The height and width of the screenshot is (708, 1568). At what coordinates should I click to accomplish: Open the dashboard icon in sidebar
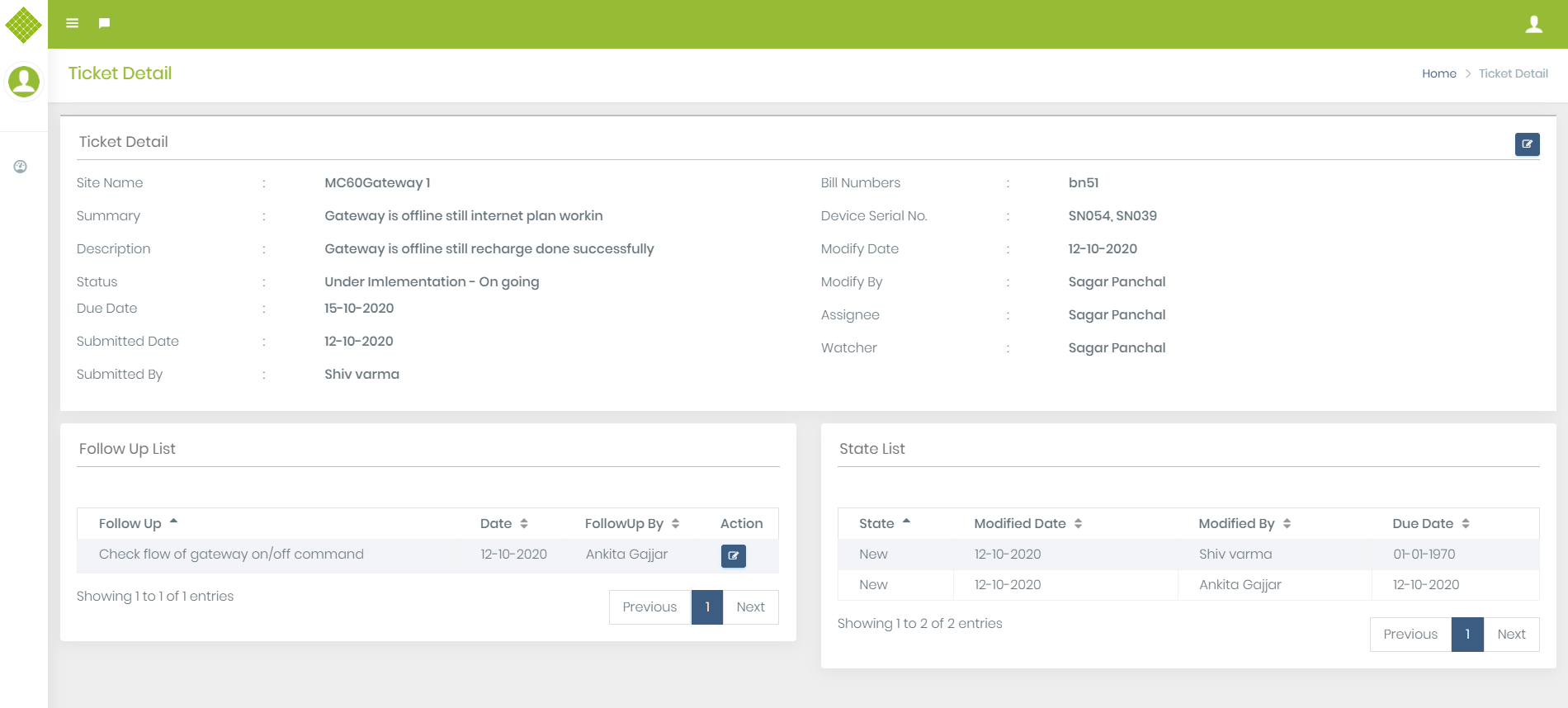coord(21,167)
